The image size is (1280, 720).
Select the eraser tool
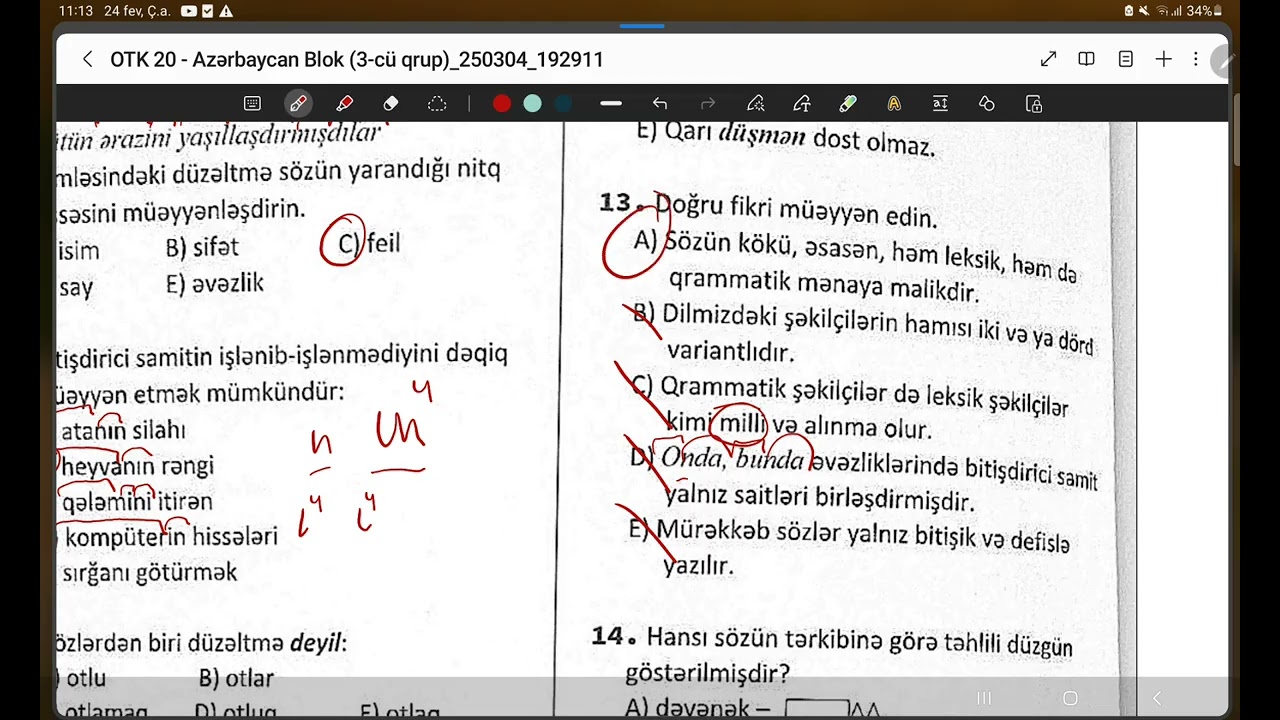click(x=391, y=103)
